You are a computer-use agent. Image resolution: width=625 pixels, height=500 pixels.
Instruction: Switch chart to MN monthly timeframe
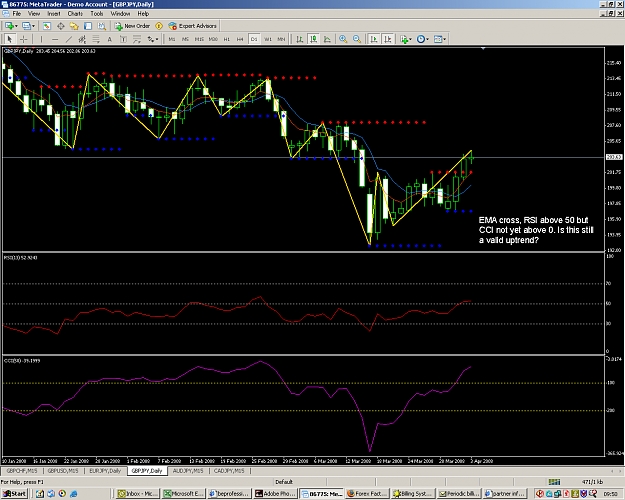tap(281, 39)
